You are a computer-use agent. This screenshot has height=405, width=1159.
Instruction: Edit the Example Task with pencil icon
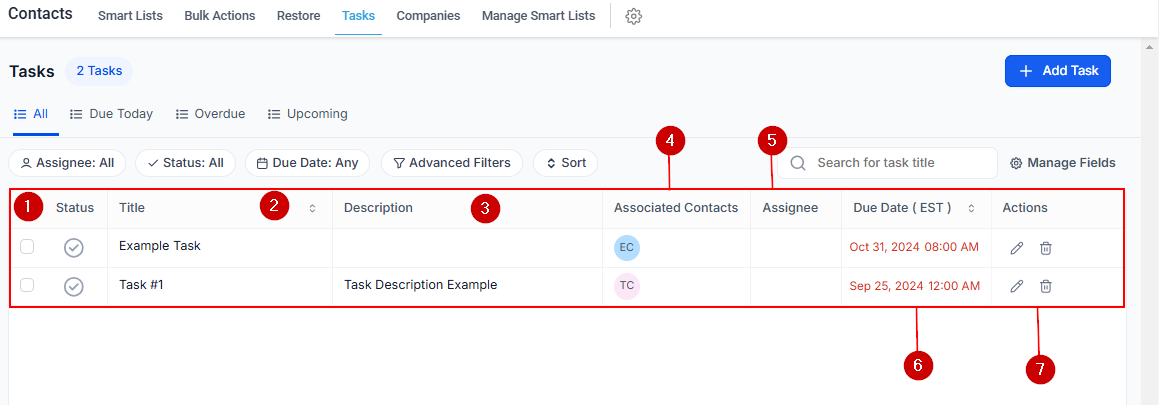tap(1016, 248)
